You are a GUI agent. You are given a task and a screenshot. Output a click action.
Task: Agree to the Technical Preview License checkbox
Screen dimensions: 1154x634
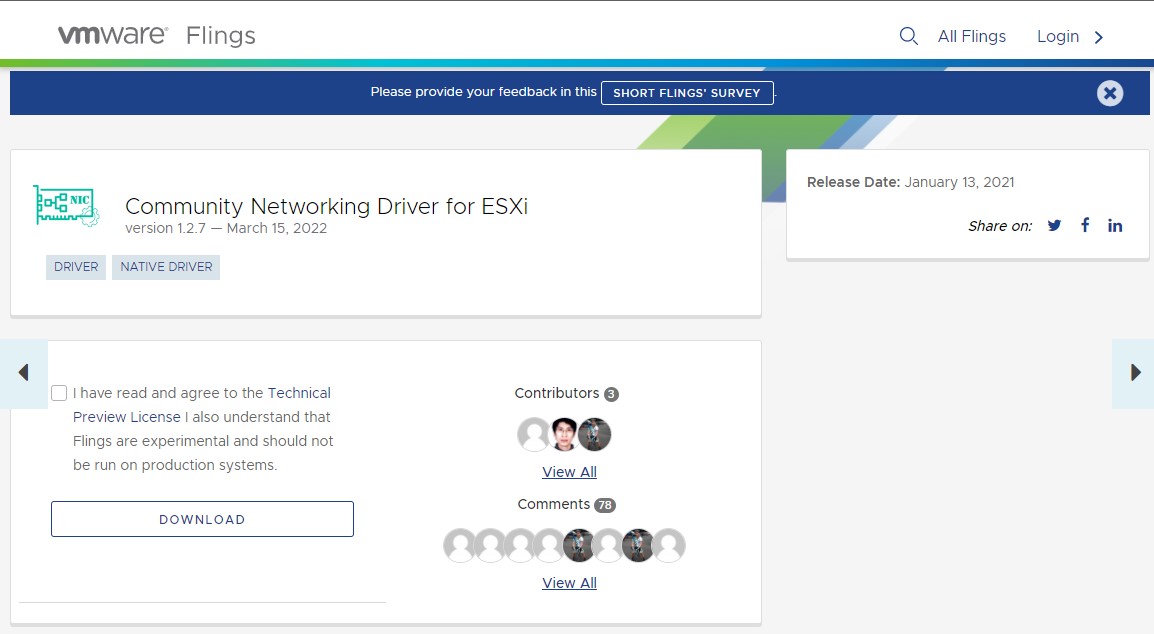pos(59,393)
